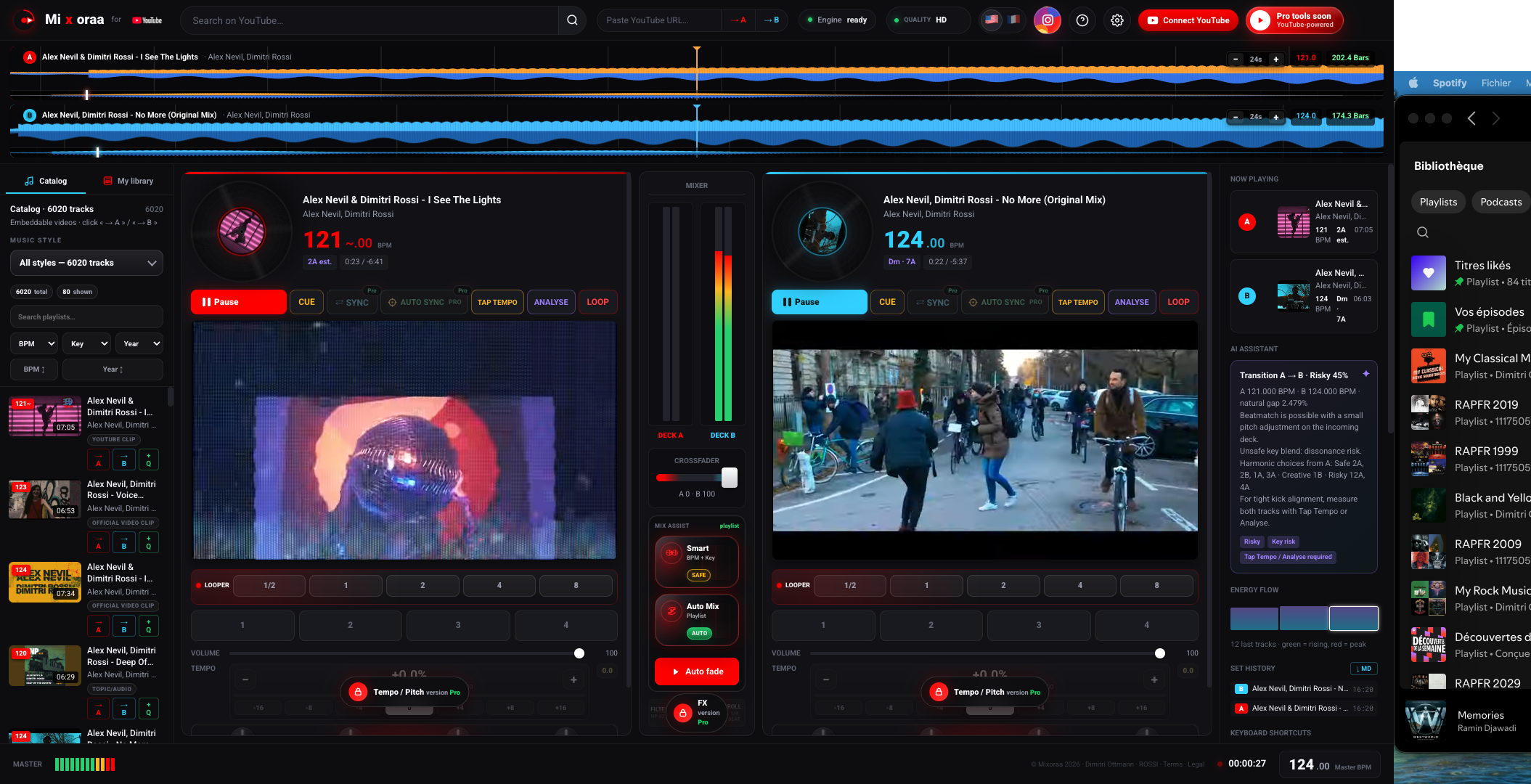This screenshot has width=1531, height=784.
Task: Pause deck A playback
Action: click(x=238, y=302)
